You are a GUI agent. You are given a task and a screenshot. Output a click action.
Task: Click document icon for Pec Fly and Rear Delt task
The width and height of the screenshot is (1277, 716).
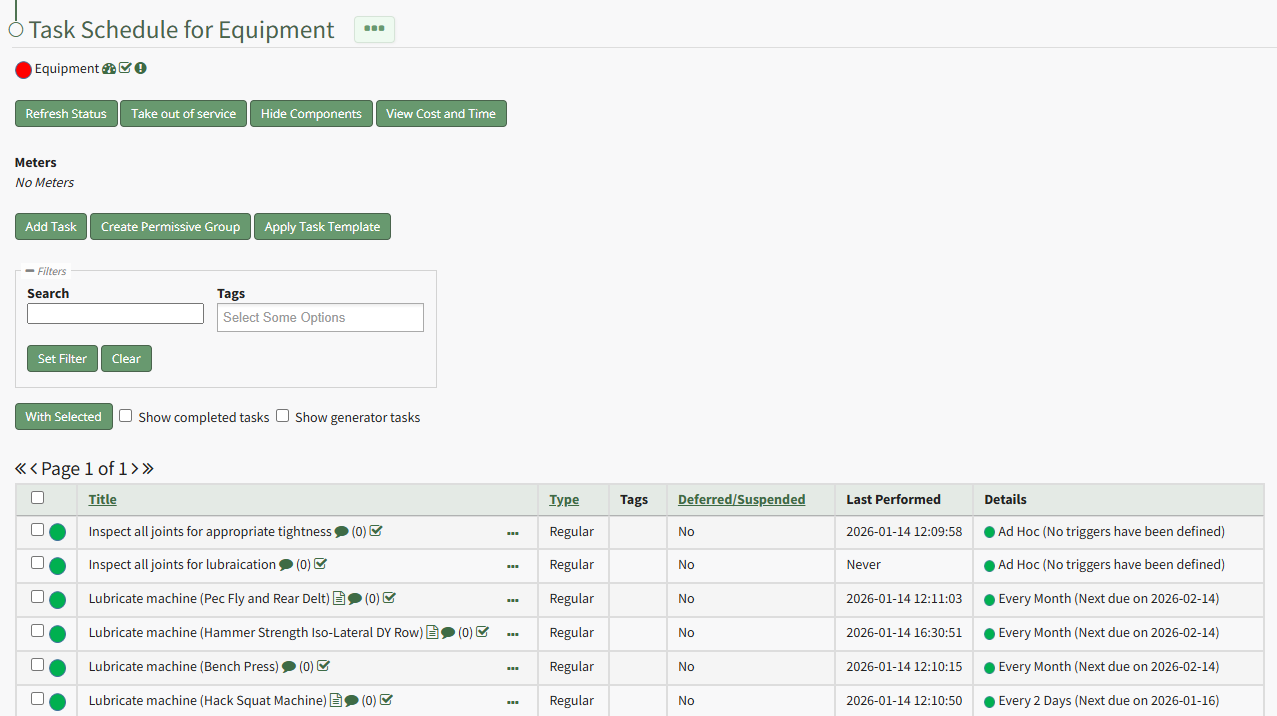tap(339, 599)
